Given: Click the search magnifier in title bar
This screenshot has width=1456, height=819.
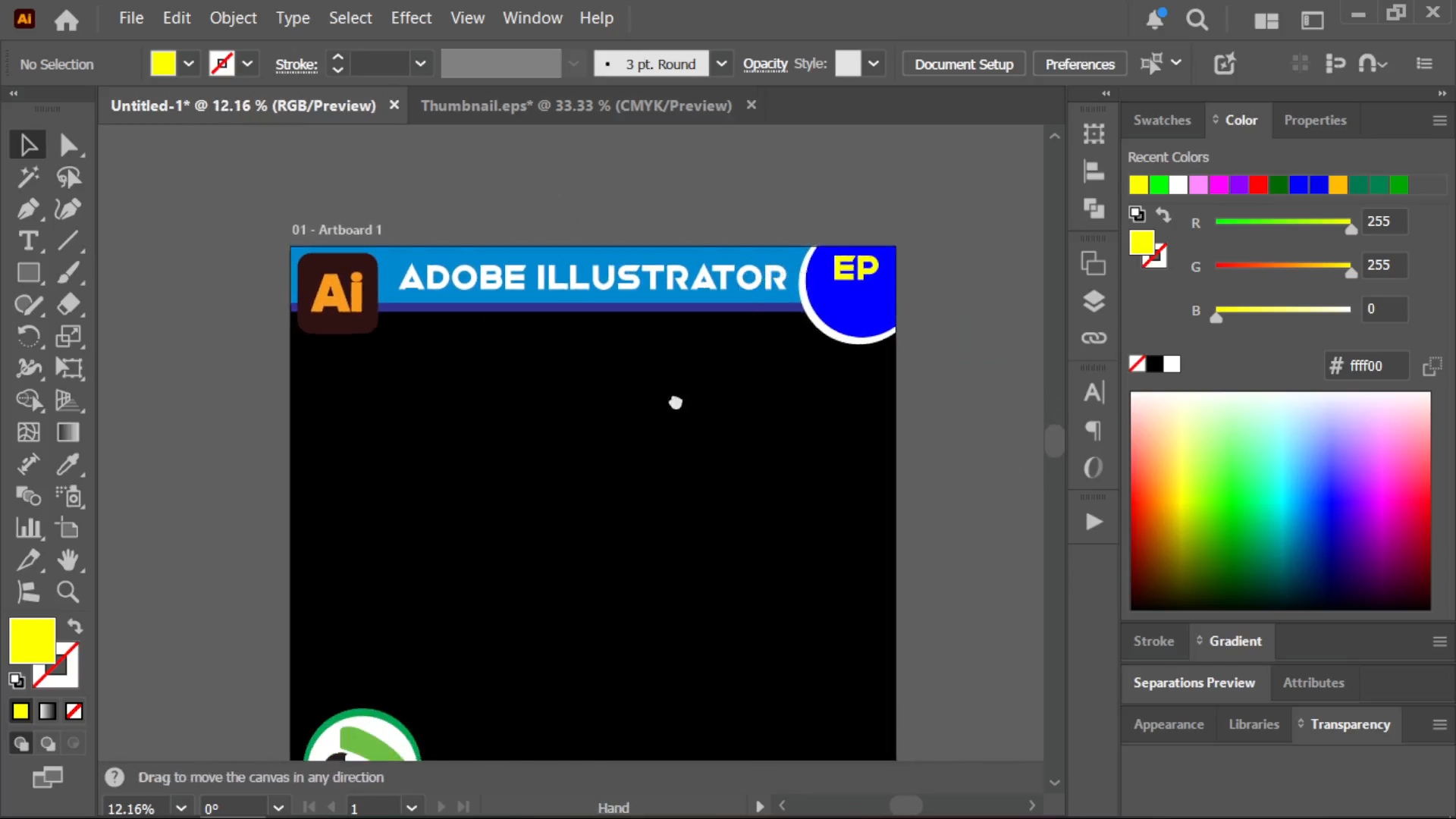Looking at the screenshot, I should tap(1197, 20).
